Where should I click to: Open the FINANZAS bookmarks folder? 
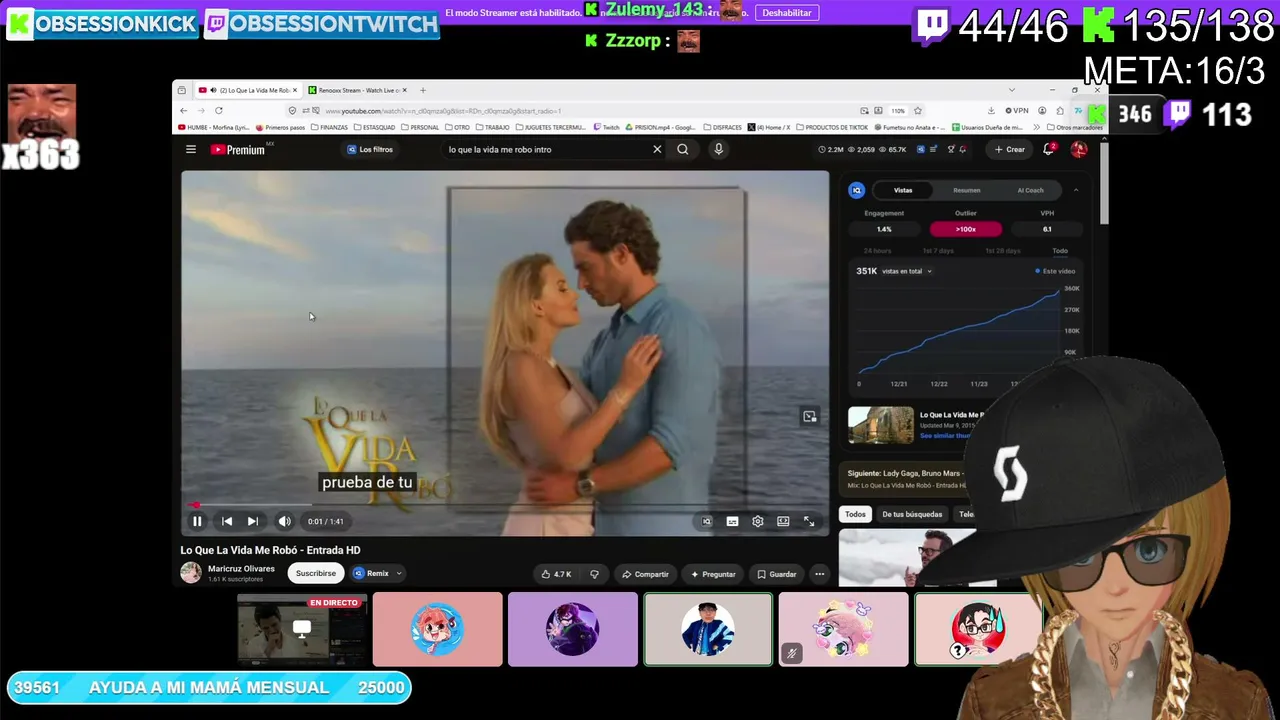tap(329, 128)
